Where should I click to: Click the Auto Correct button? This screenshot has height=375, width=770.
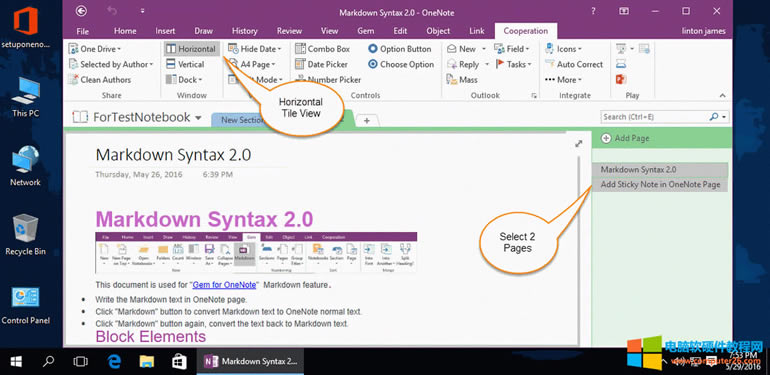tap(574, 64)
